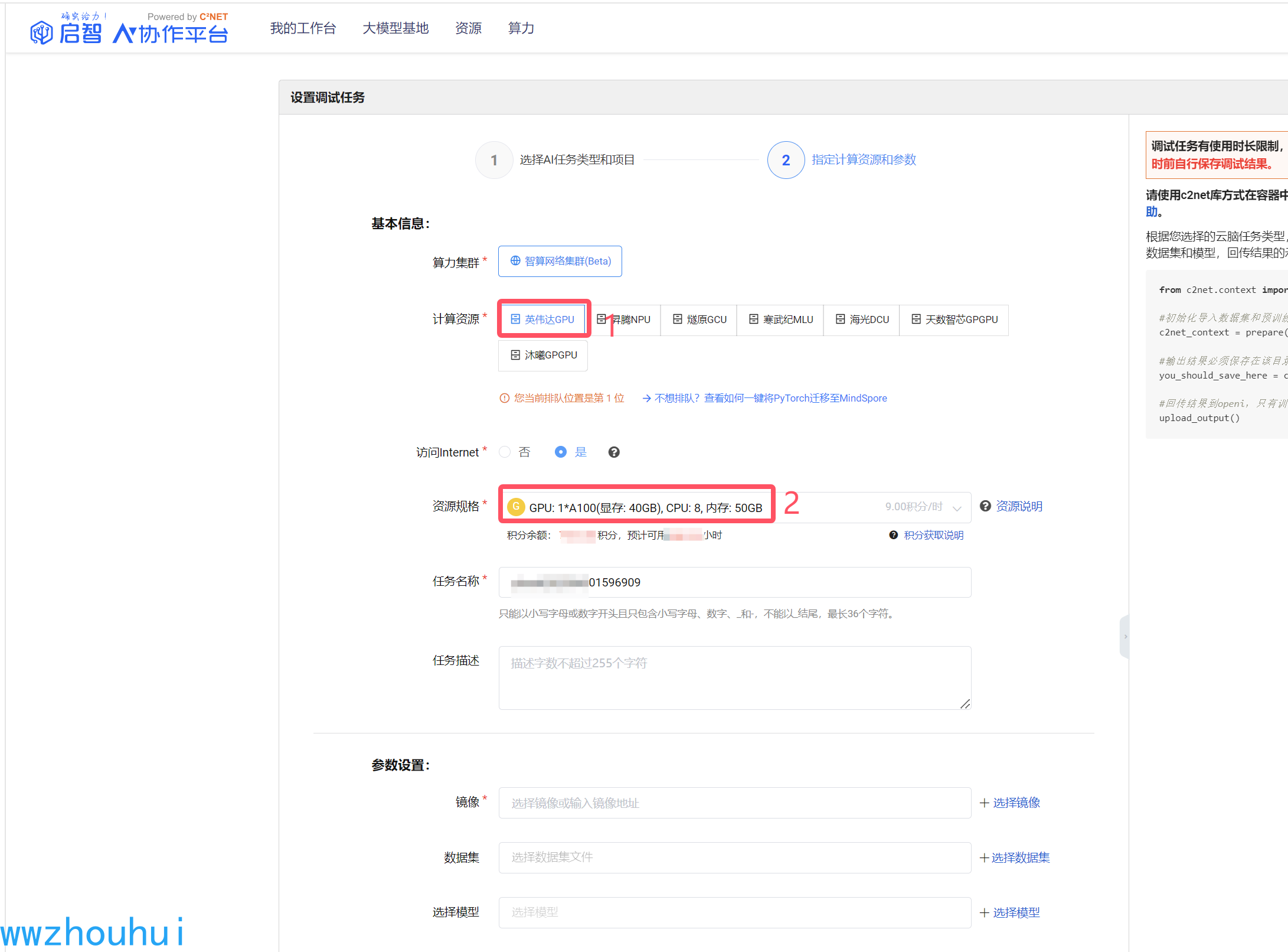Click the G coin icon in resource spec
1288x952 pixels.
(516, 507)
